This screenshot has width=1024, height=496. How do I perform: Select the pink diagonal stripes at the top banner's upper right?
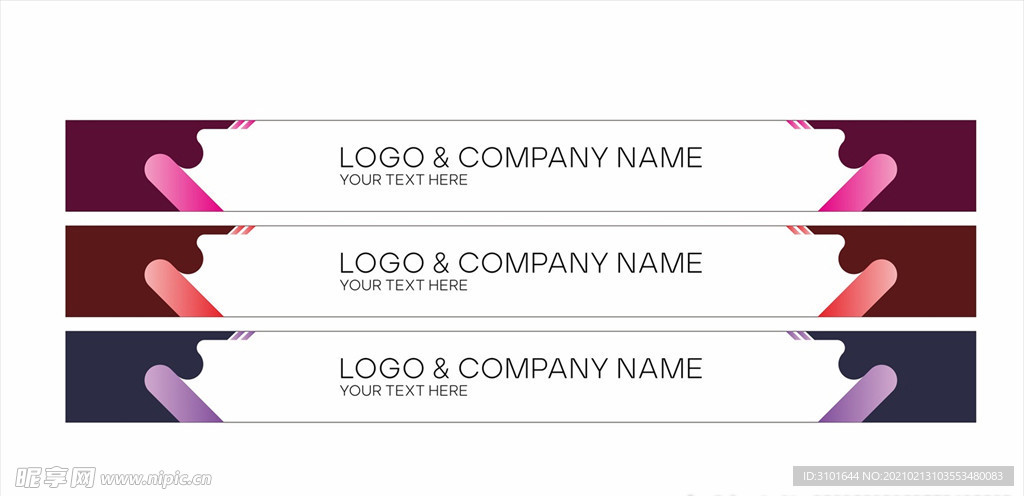[x=798, y=125]
